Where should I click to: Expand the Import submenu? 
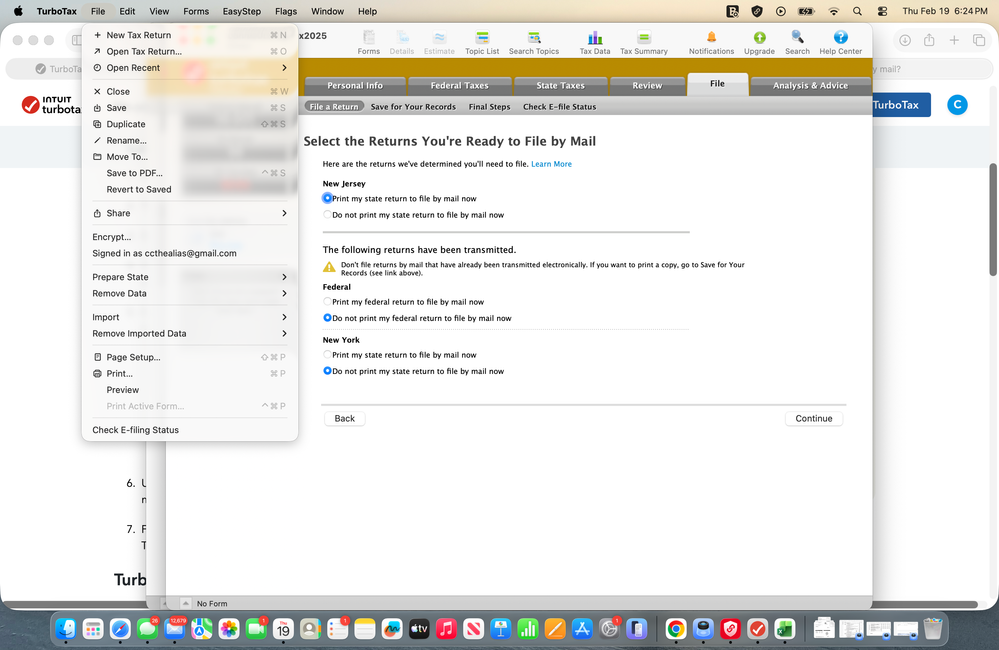tap(190, 317)
